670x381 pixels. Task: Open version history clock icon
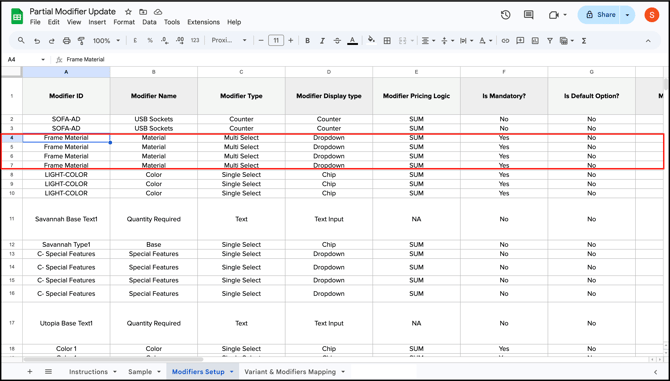tap(505, 15)
